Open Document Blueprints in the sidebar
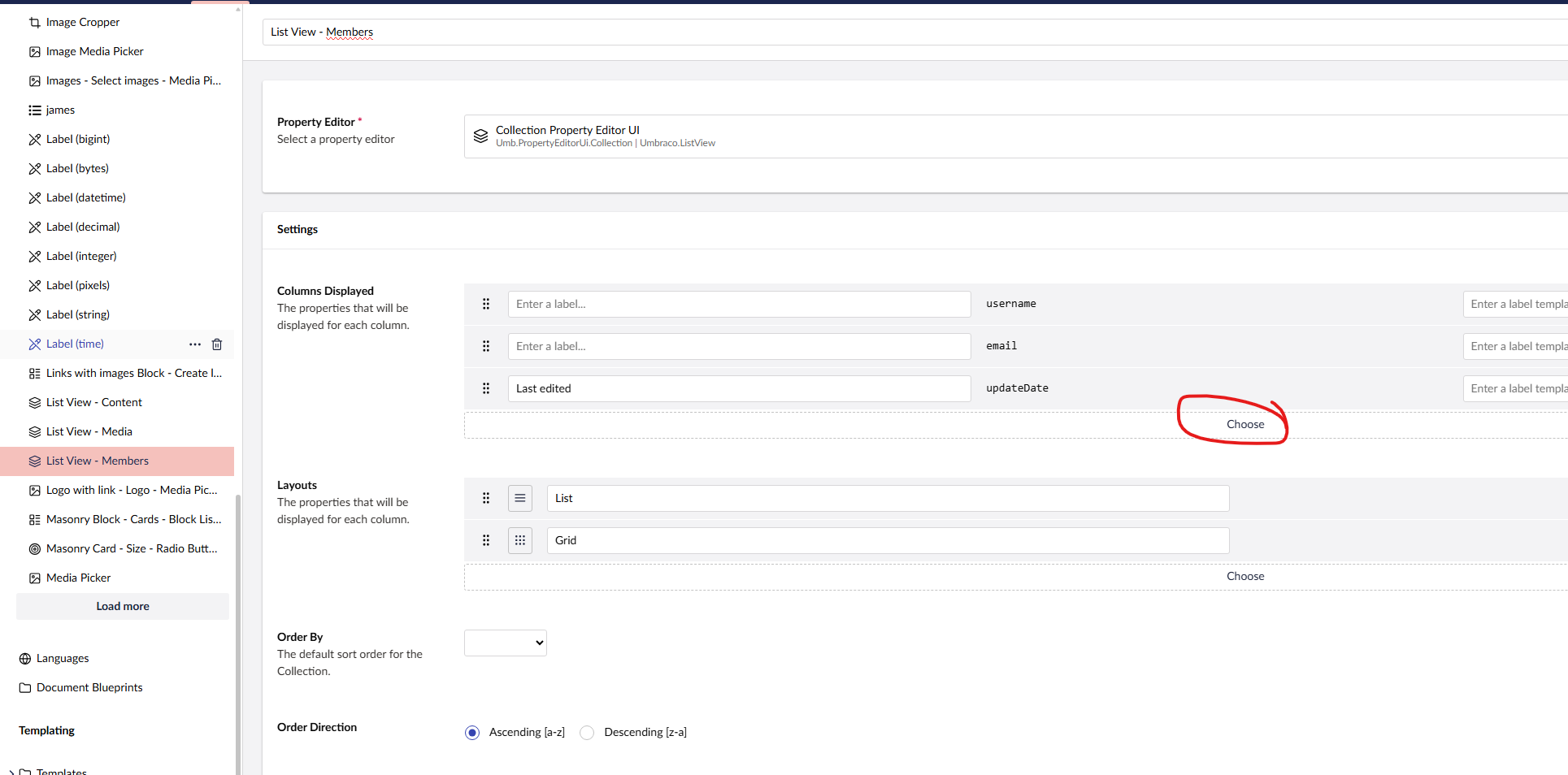The width and height of the screenshot is (1568, 775). 89,687
